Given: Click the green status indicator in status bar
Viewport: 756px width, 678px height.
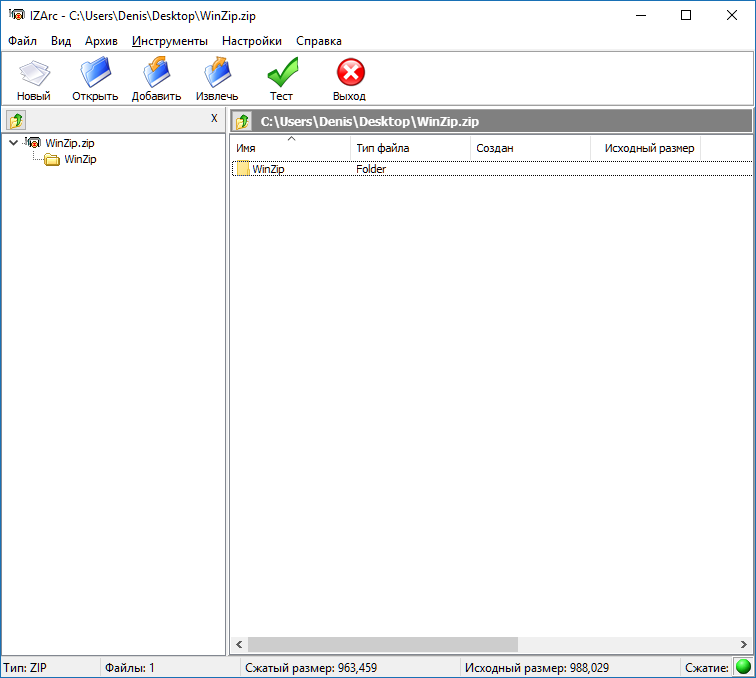Looking at the screenshot, I should [x=743, y=667].
